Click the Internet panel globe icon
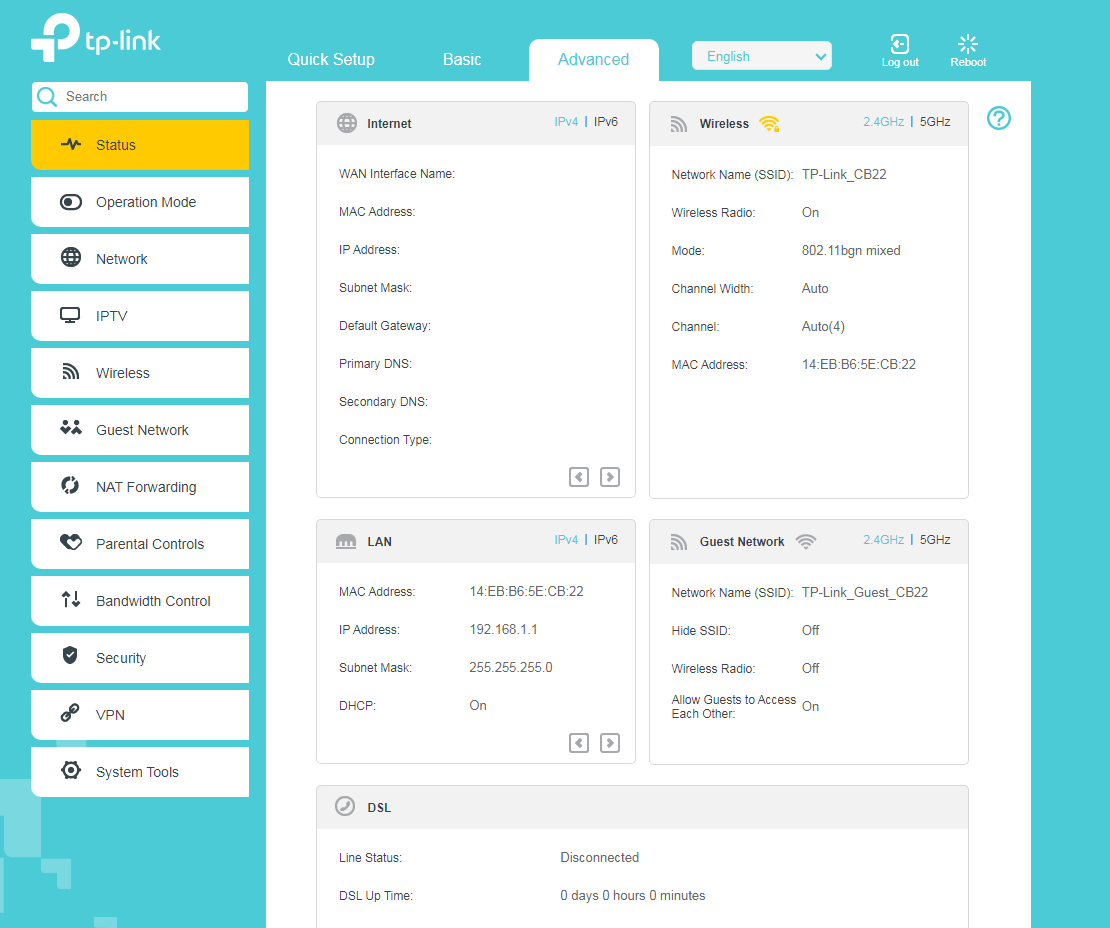This screenshot has width=1110, height=928. tap(347, 123)
